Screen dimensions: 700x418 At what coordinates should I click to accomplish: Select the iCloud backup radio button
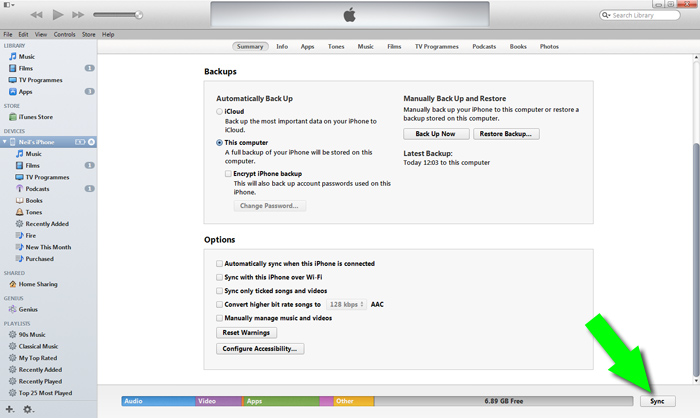219,111
